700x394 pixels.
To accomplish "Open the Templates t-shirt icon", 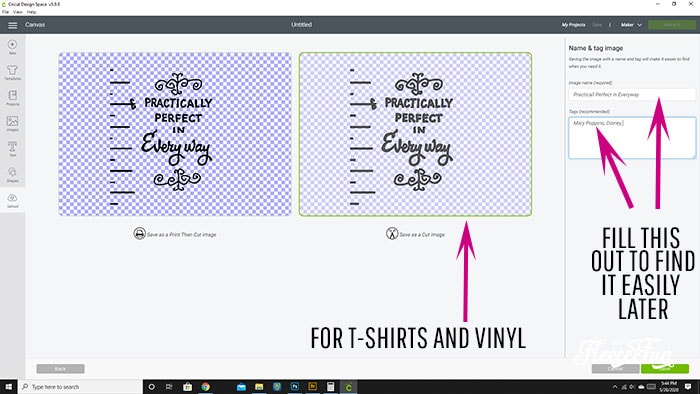I will (12, 72).
